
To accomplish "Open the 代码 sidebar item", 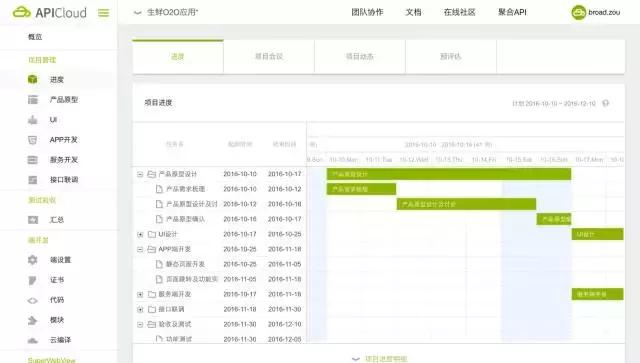I will pyautogui.click(x=57, y=300).
